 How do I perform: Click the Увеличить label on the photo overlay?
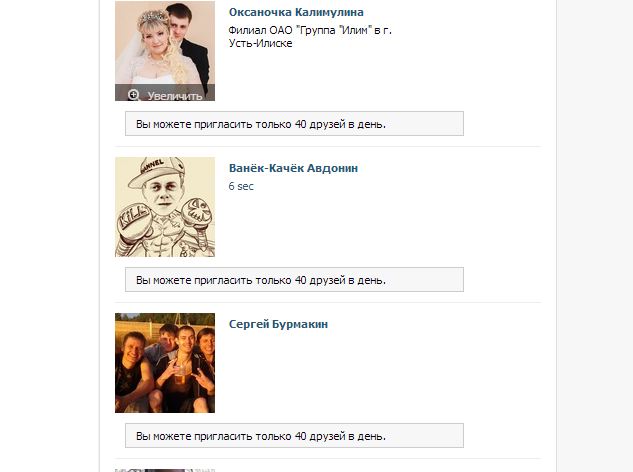(174, 96)
